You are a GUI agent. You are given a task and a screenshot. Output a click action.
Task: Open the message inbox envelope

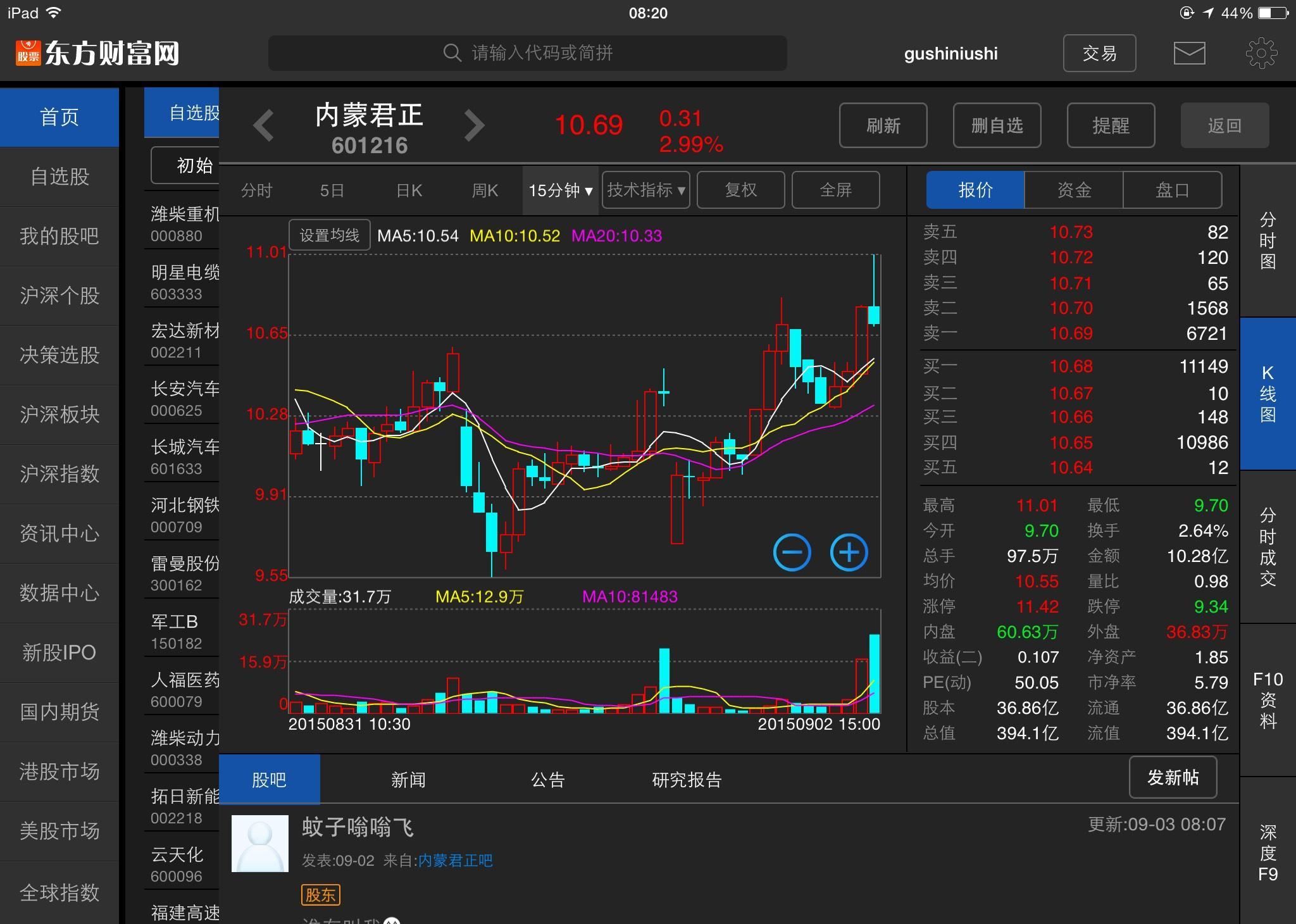tap(1190, 53)
